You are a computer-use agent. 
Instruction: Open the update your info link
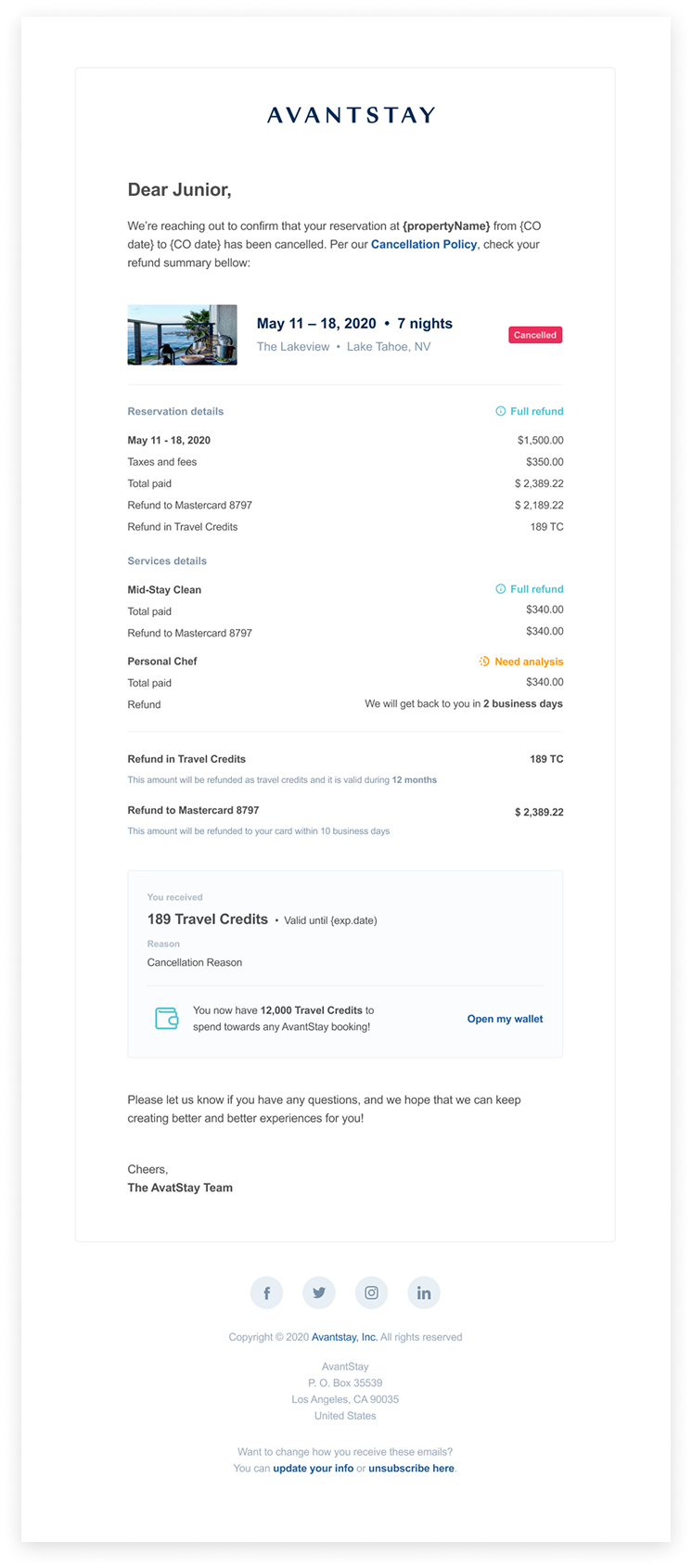click(x=314, y=1468)
